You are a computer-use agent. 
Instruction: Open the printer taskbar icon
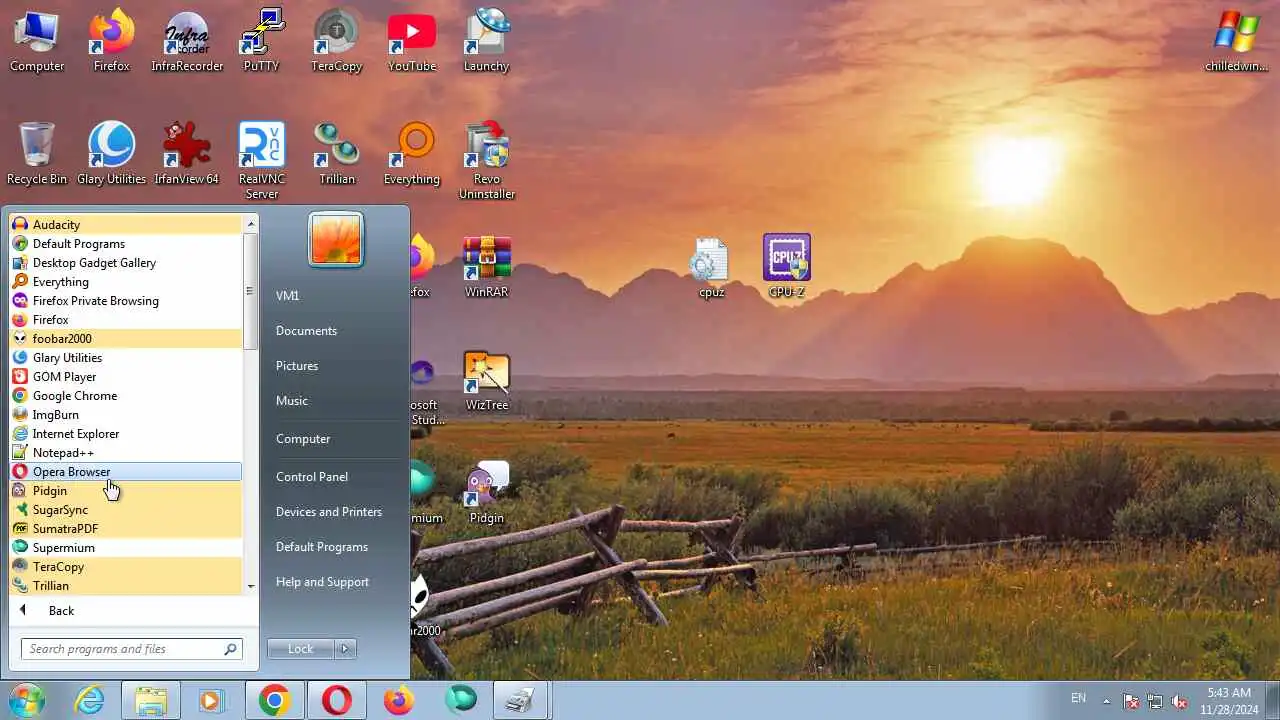click(x=521, y=701)
